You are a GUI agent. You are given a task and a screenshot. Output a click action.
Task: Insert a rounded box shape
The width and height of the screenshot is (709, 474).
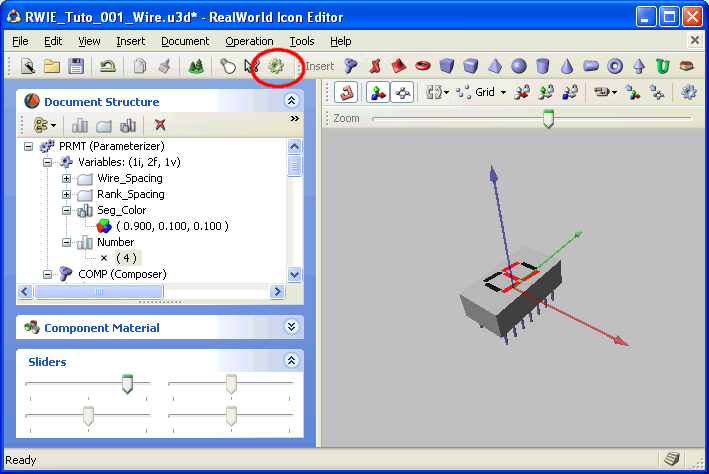click(x=471, y=66)
